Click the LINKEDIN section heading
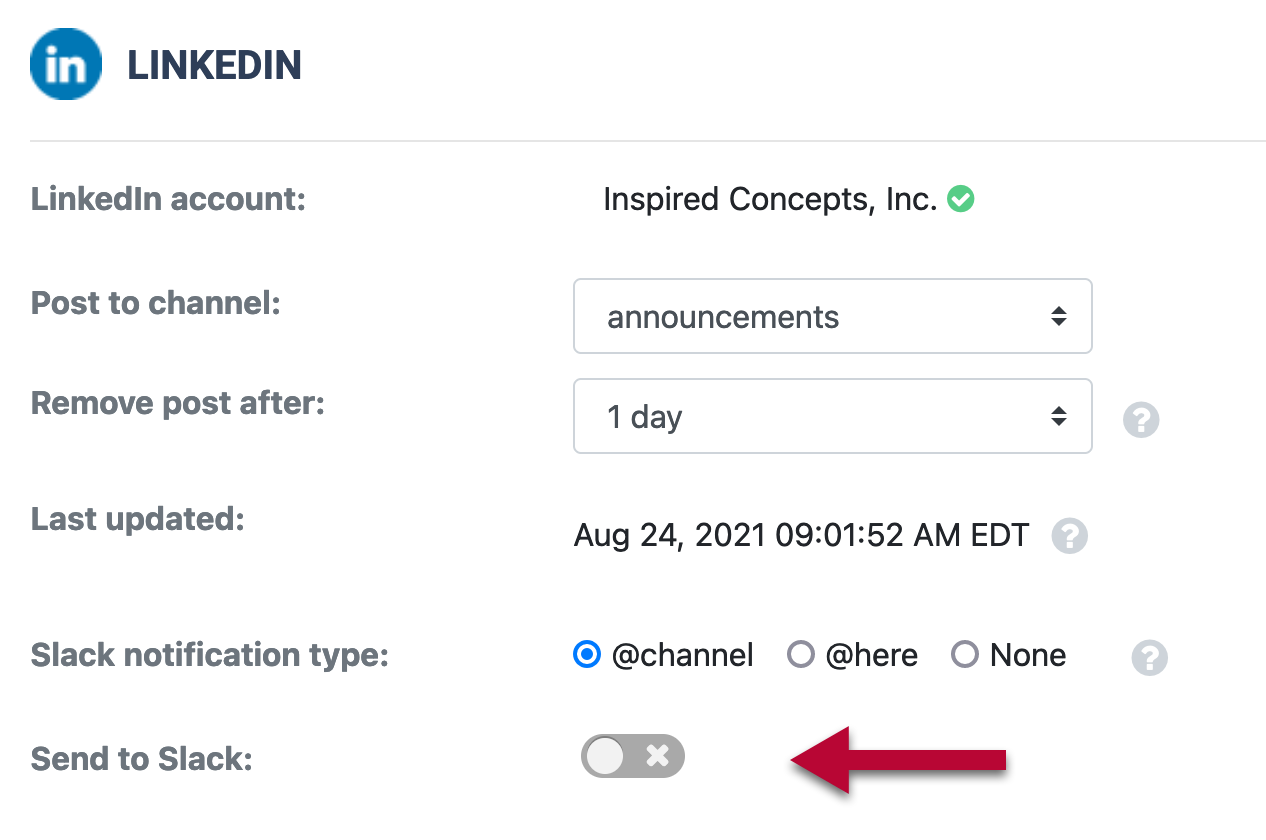Image resolution: width=1266 pixels, height=840 pixels. click(214, 66)
